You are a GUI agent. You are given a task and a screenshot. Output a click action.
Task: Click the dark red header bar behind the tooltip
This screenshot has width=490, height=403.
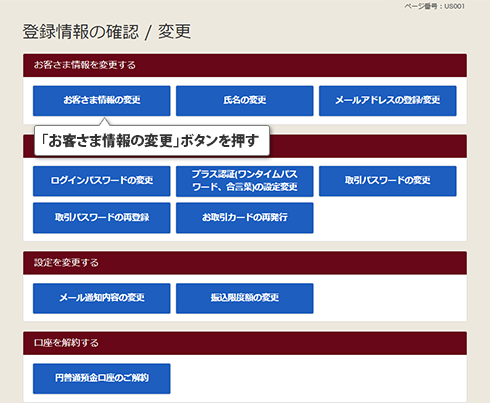click(368, 146)
